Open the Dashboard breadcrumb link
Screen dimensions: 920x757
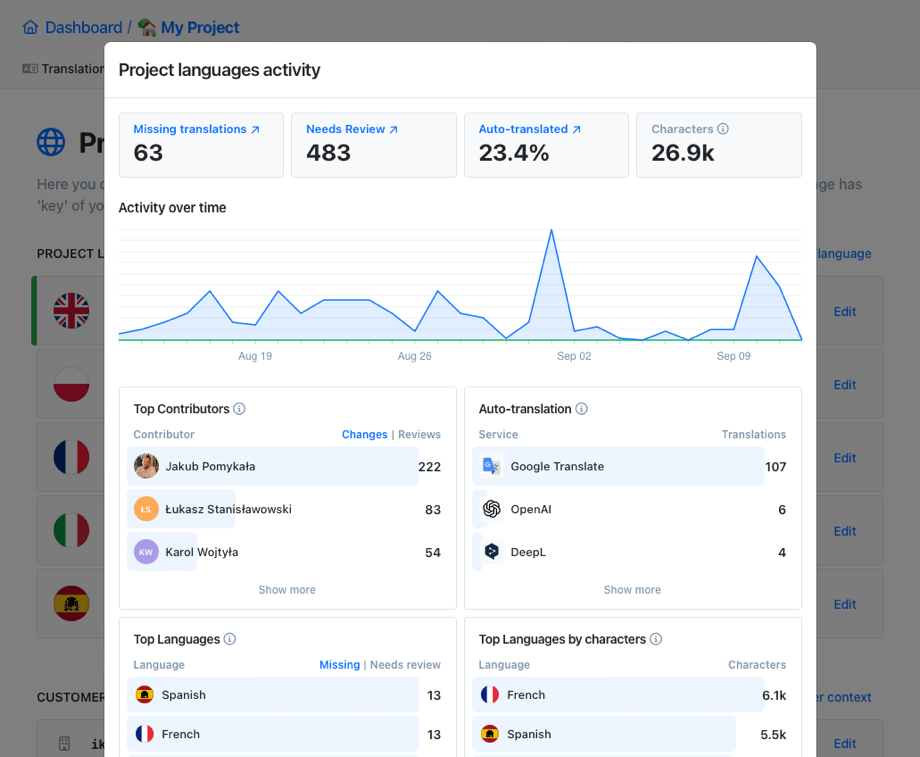84,28
